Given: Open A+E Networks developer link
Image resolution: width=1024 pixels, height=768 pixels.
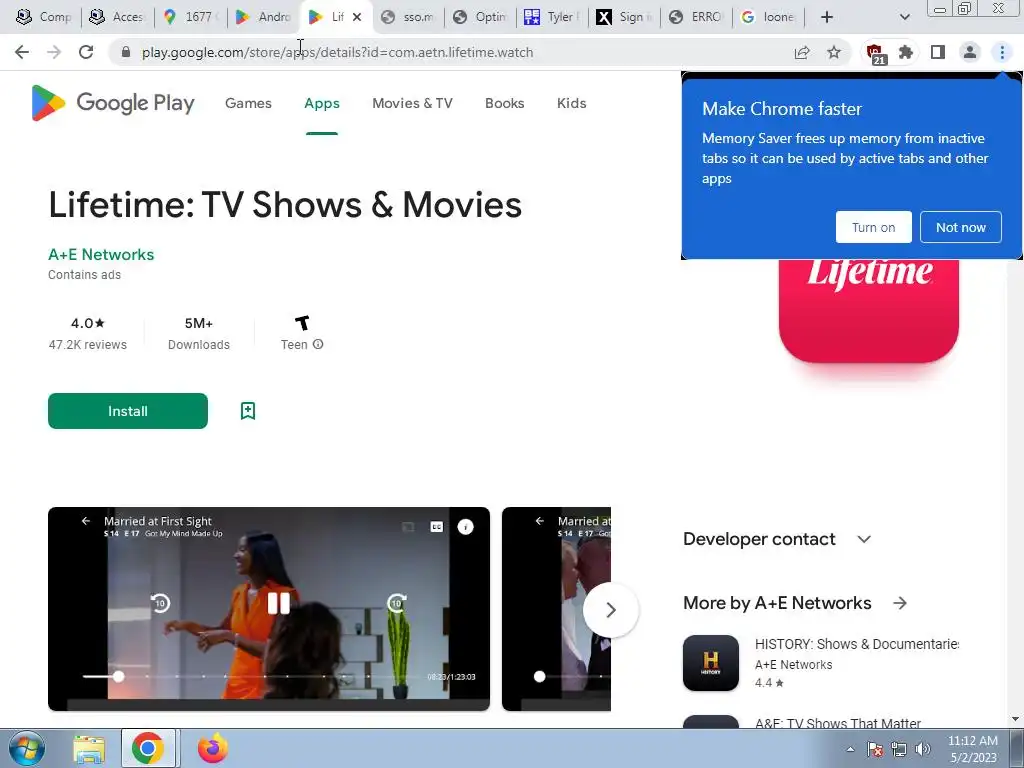Looking at the screenshot, I should (101, 254).
